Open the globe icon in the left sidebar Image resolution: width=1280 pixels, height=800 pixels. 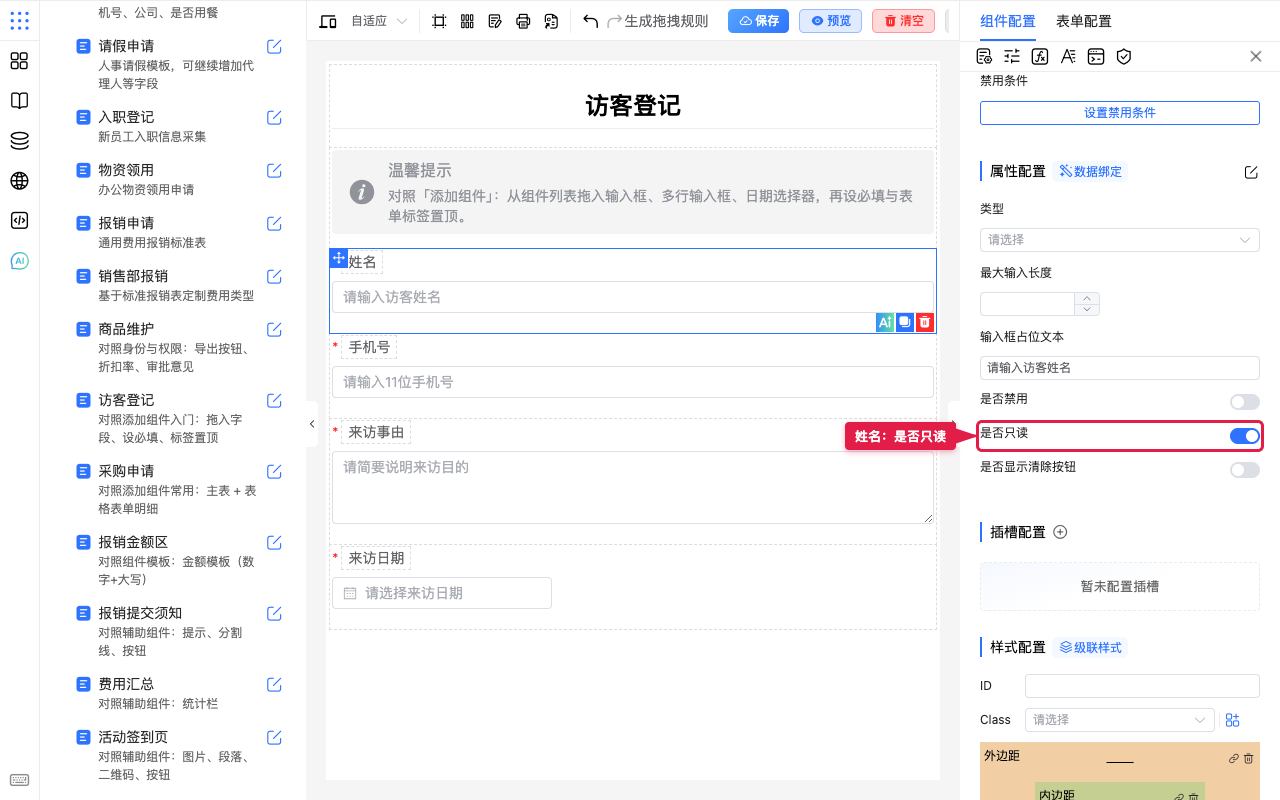pyautogui.click(x=19, y=181)
